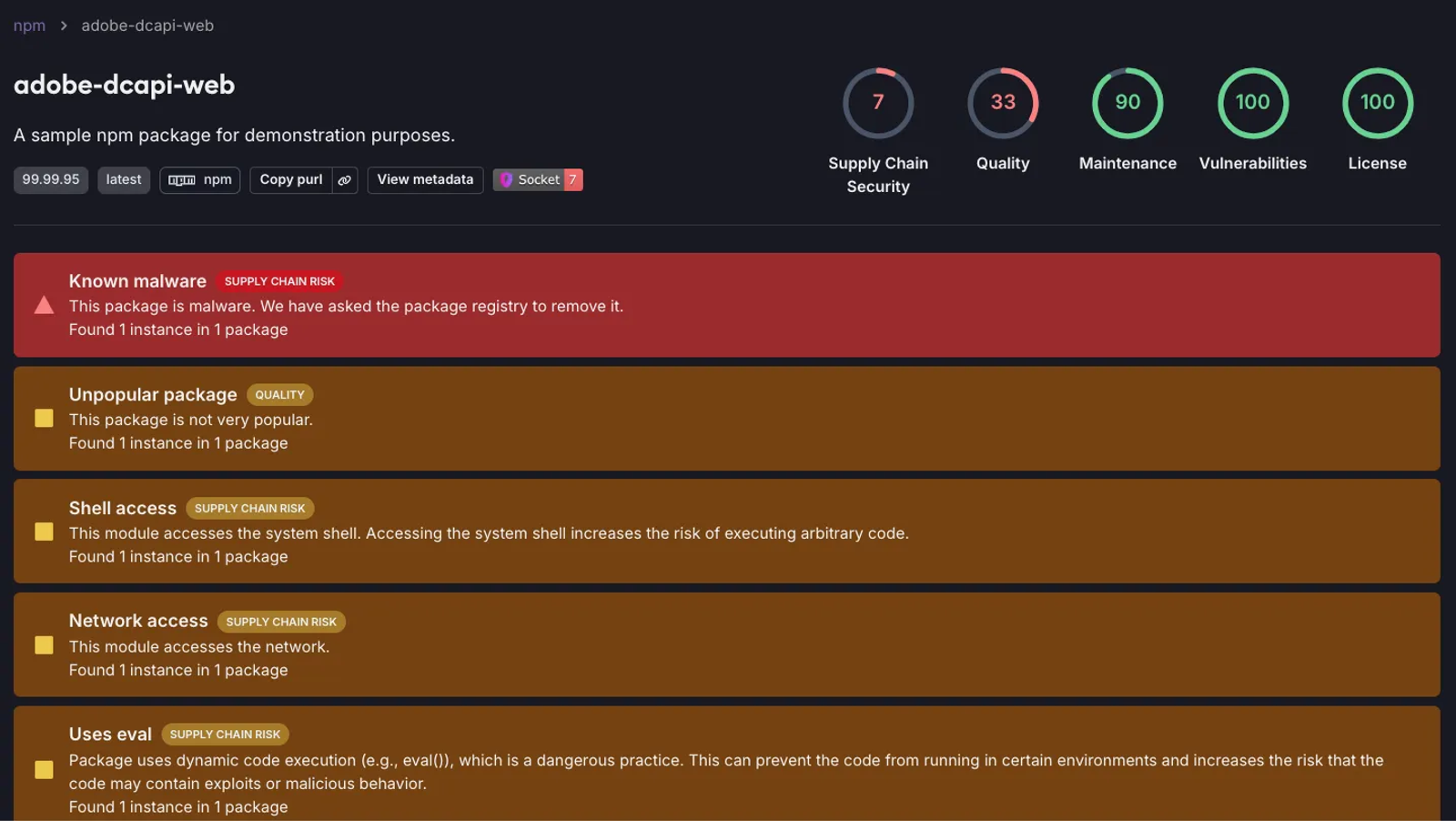
Task: Click 'This module accesses the network.' text
Action: pyautogui.click(x=199, y=646)
